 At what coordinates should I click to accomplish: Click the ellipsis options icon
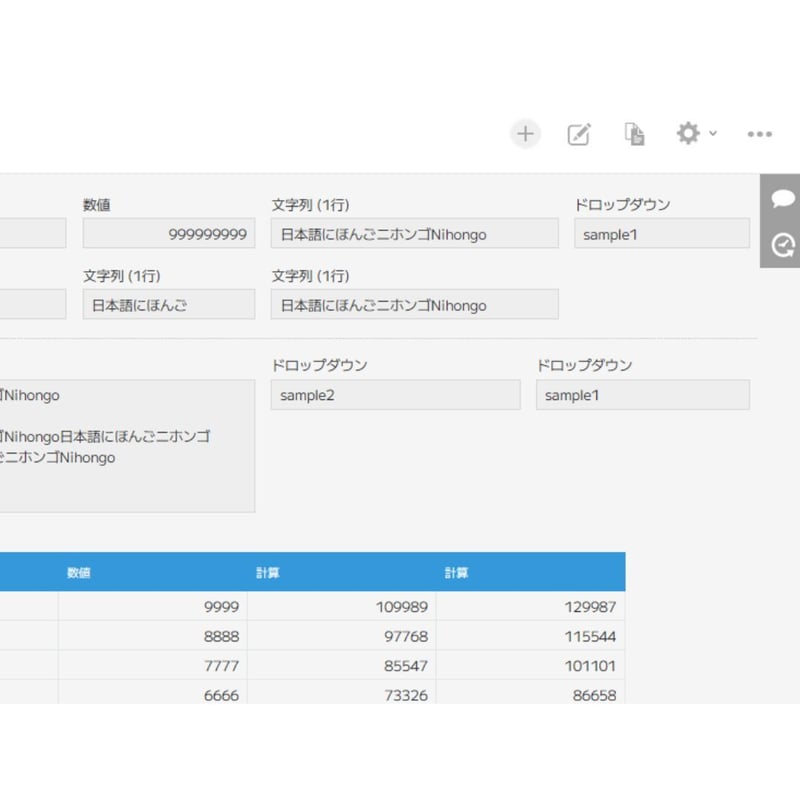click(x=760, y=133)
